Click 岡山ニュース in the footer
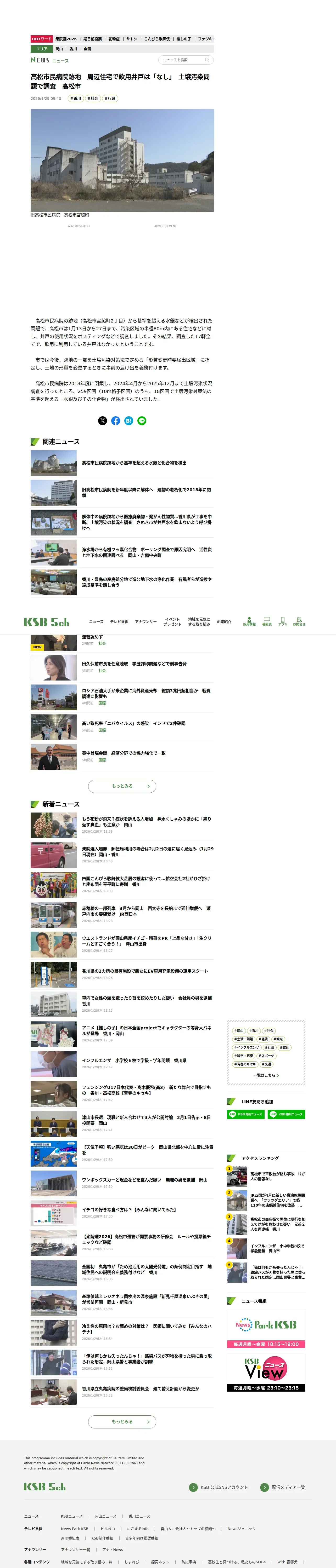Image resolution: width=336 pixels, height=1568 pixels. point(105,1516)
